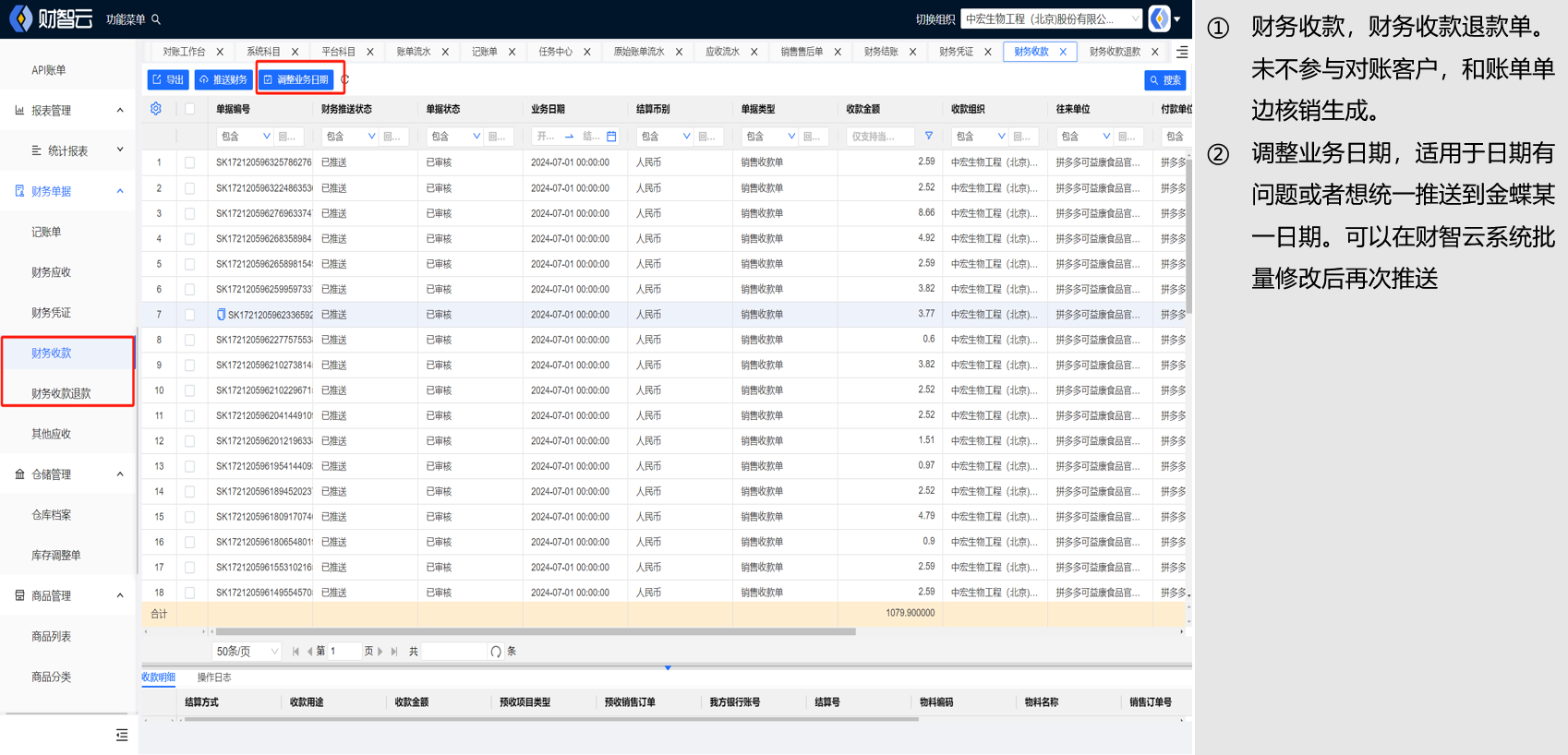Open the 操作日志 tab in detail panel
Image resolution: width=1568 pixels, height=755 pixels.
(214, 677)
